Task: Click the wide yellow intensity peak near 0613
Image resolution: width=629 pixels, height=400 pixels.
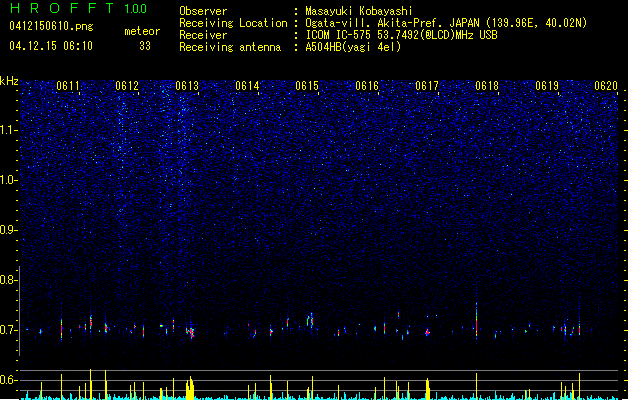Action: [x=190, y=388]
